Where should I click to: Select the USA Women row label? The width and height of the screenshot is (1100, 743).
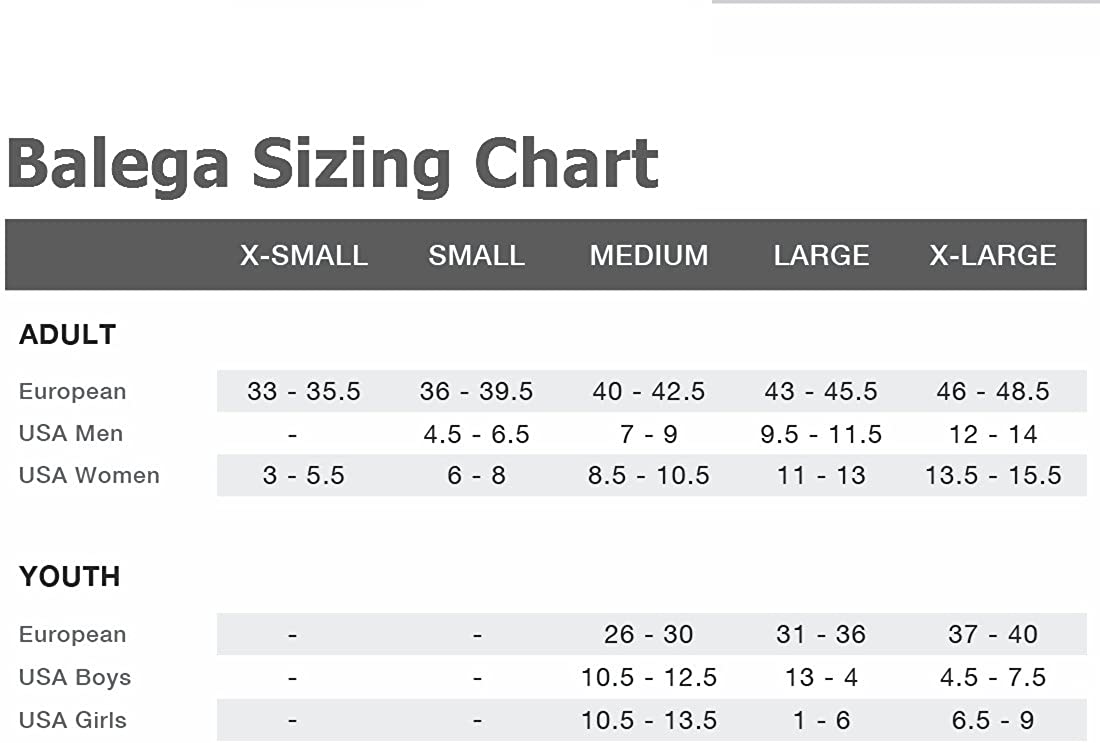pos(89,476)
